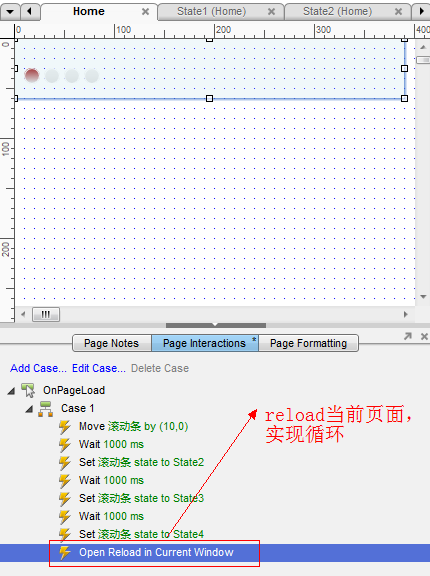
Task: Click the horizontal scrollbar left arrow
Action: [x=23, y=314]
